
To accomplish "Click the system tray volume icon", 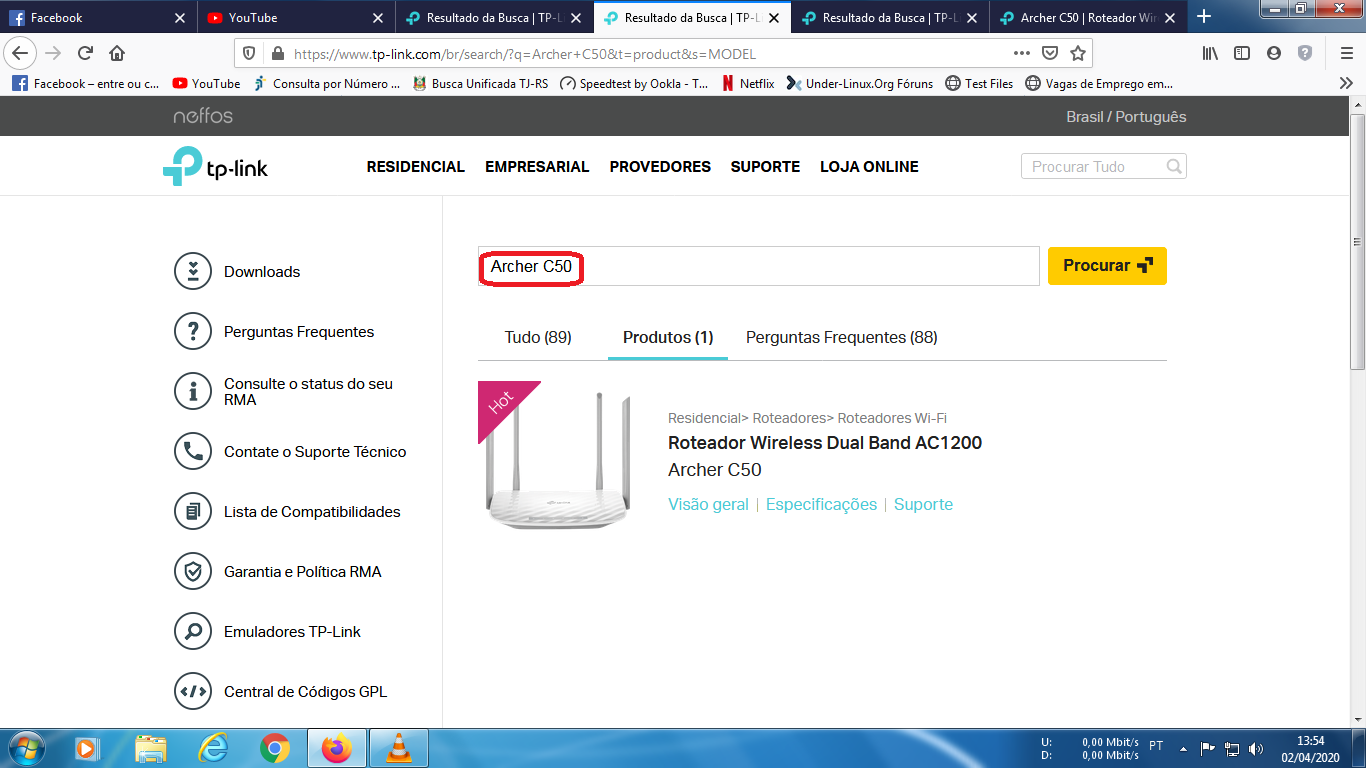I will pyautogui.click(x=1256, y=748).
